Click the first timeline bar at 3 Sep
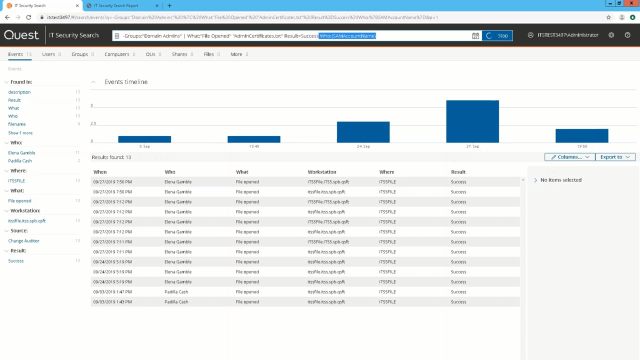The image size is (640, 360). tap(144, 139)
